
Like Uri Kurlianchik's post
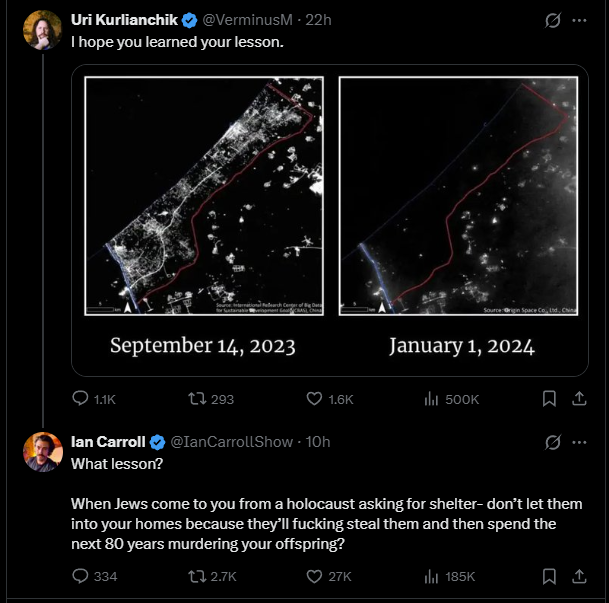[315, 399]
